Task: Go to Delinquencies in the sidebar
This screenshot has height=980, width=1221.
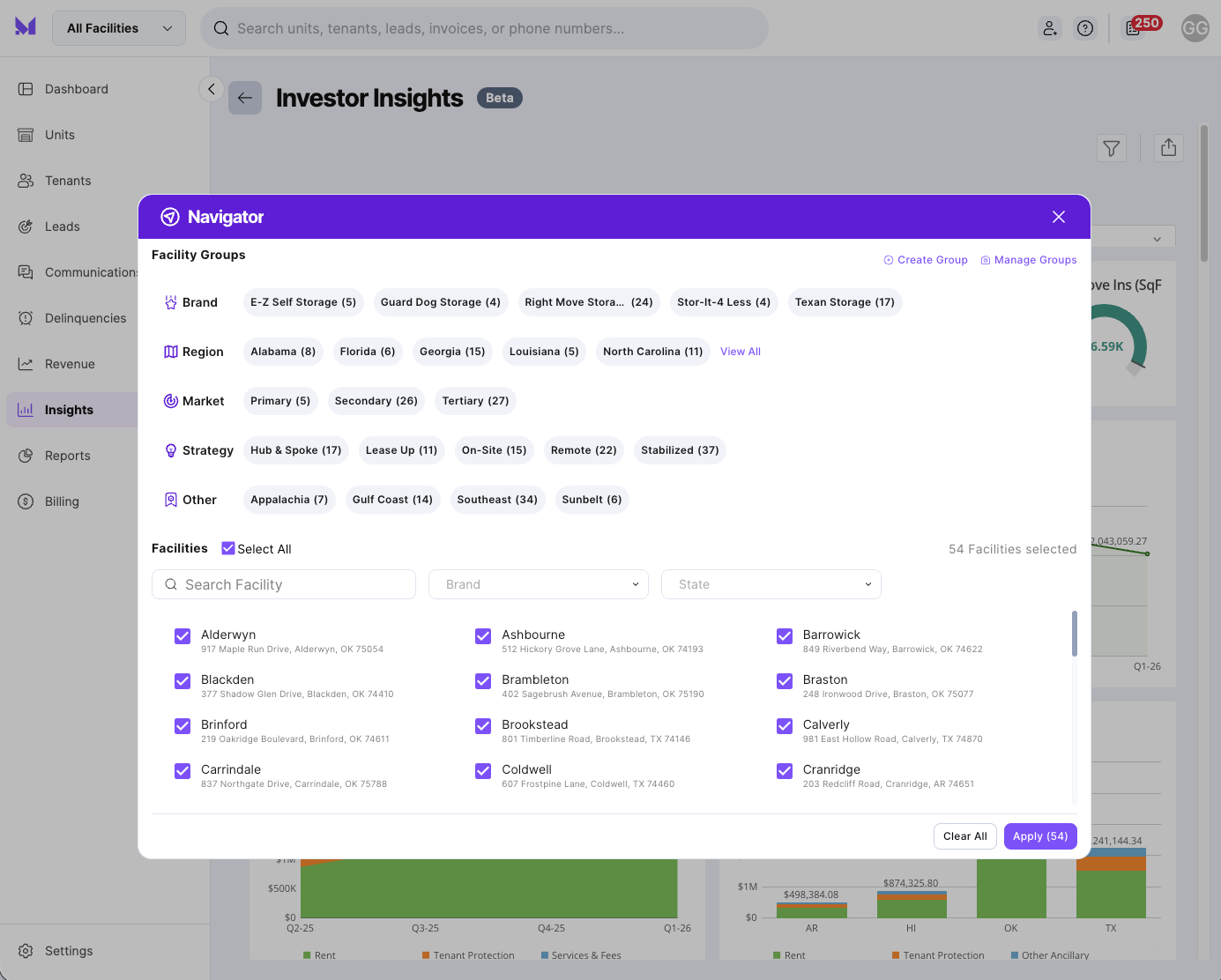Action: point(86,318)
